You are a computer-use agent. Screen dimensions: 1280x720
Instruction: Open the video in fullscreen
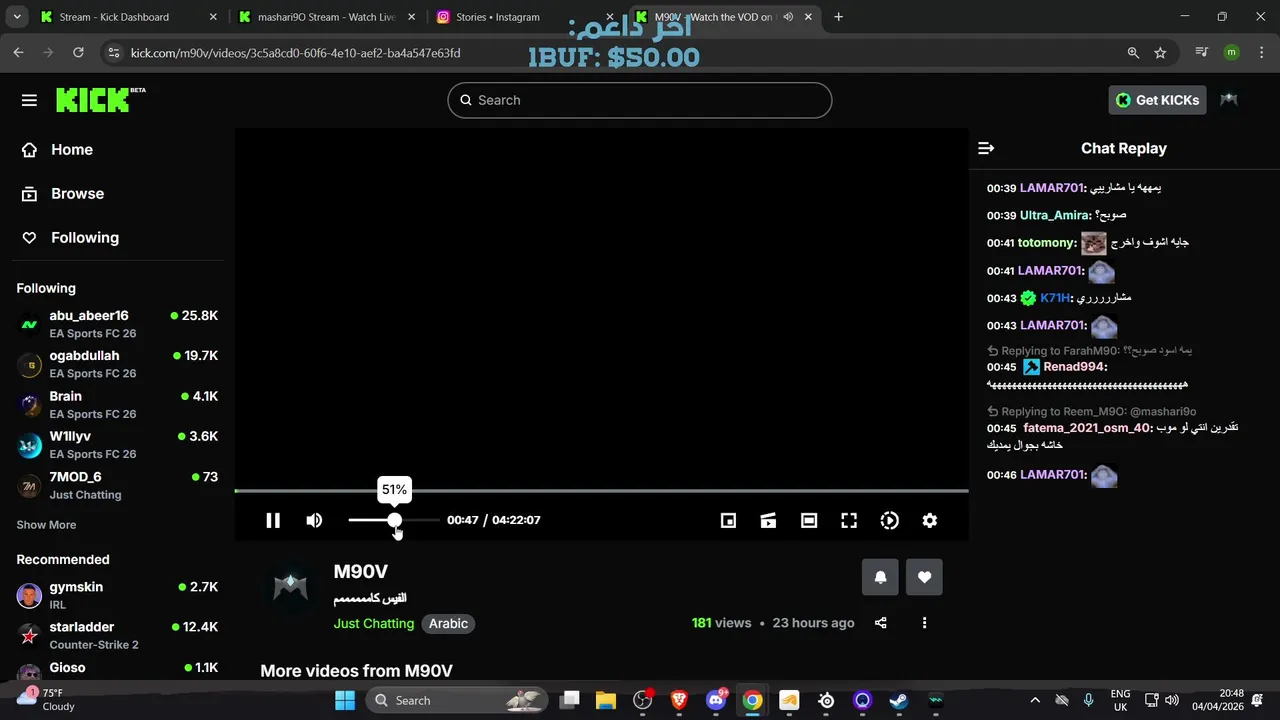tap(849, 520)
